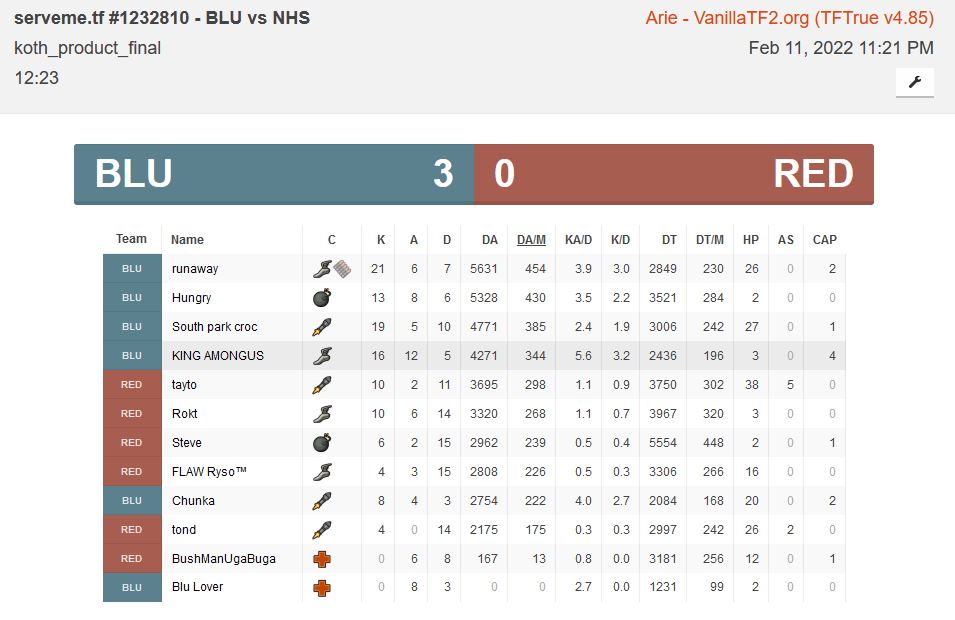Select player name runaway
The width and height of the screenshot is (955, 620).
[195, 269]
